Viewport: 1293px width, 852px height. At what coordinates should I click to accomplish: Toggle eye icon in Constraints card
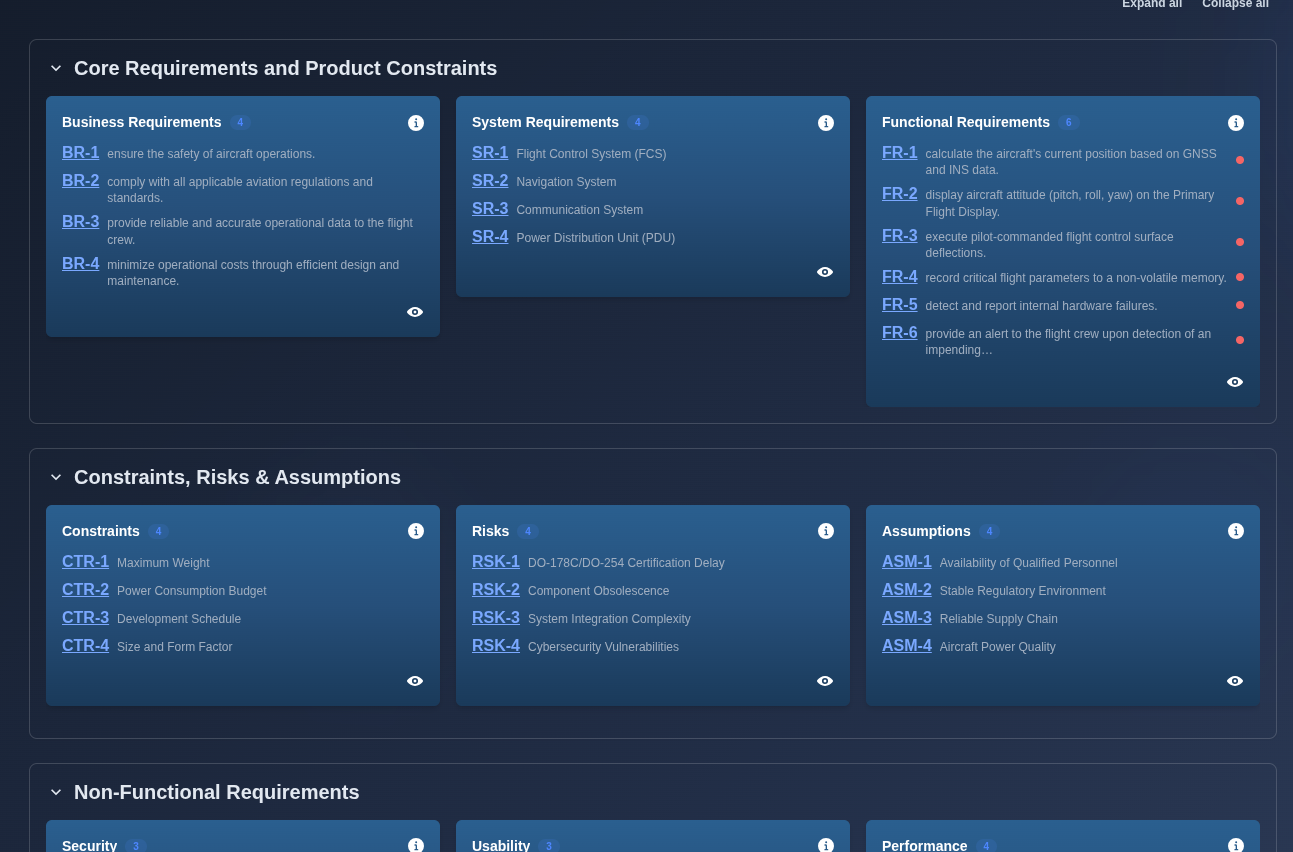click(415, 681)
